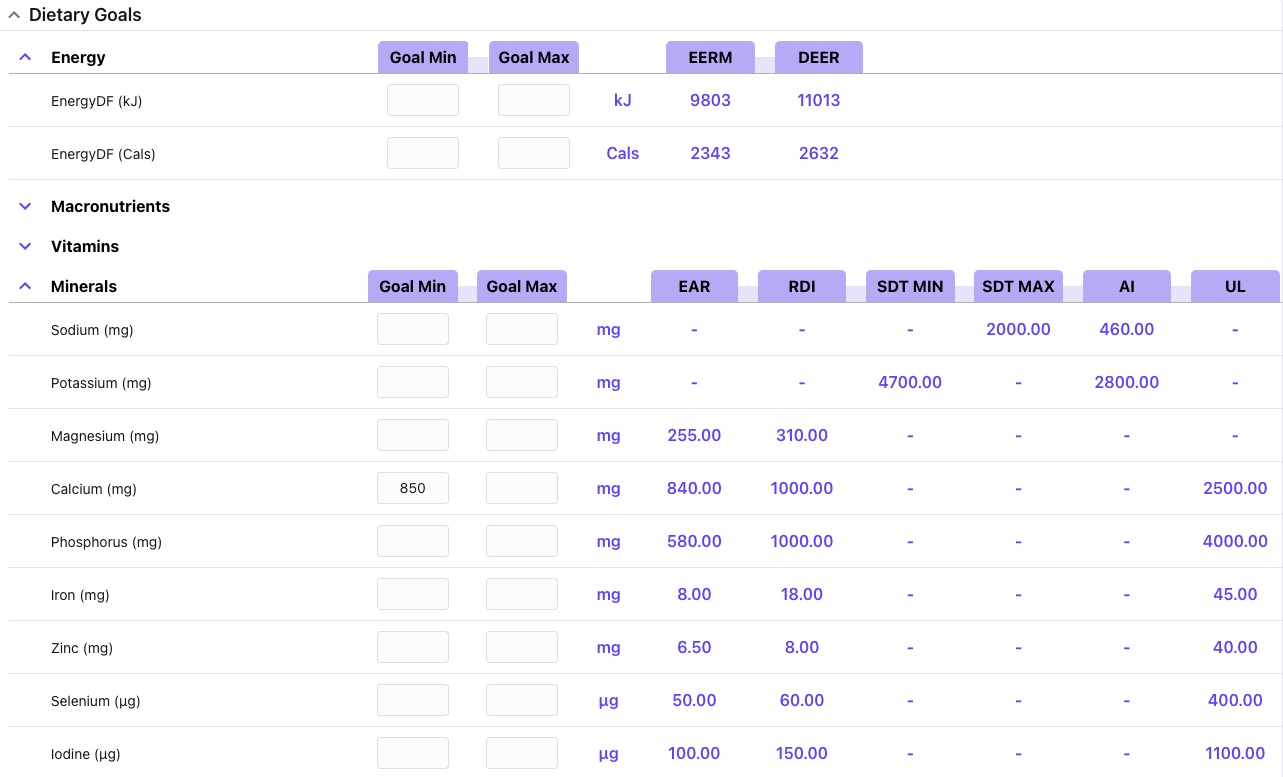1283x777 pixels.
Task: Click the AI column header
Action: pyautogui.click(x=1127, y=286)
